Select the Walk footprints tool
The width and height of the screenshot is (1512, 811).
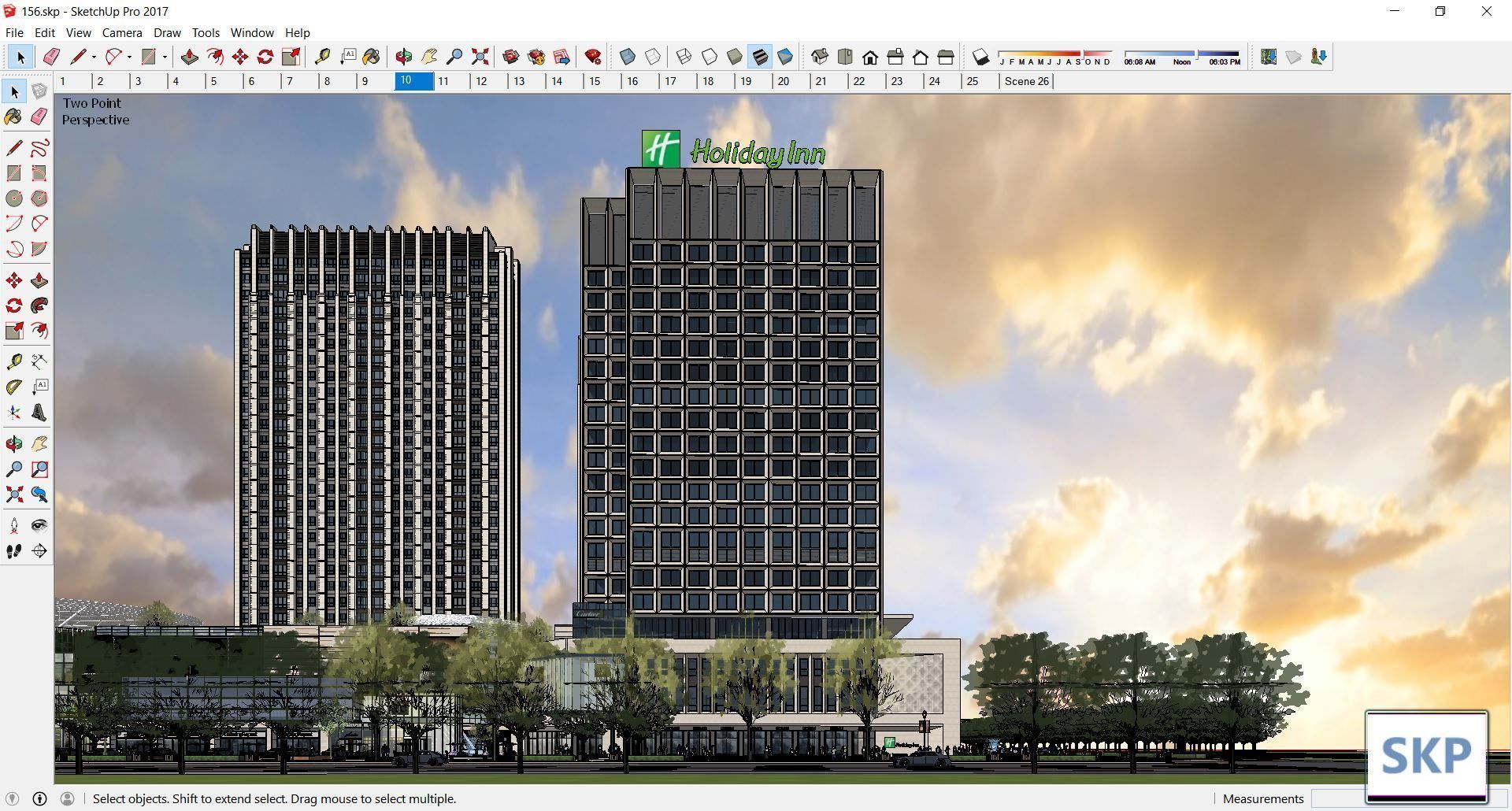pos(14,551)
